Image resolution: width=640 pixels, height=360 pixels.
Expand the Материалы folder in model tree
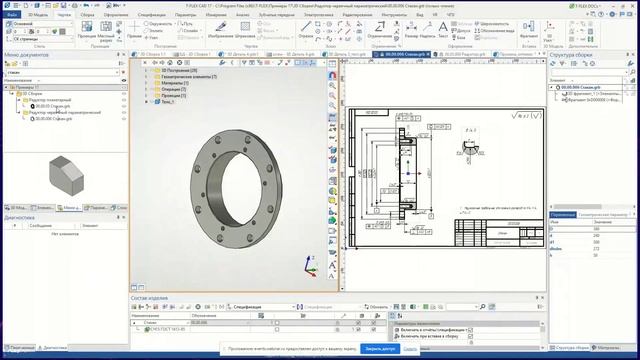tap(146, 83)
